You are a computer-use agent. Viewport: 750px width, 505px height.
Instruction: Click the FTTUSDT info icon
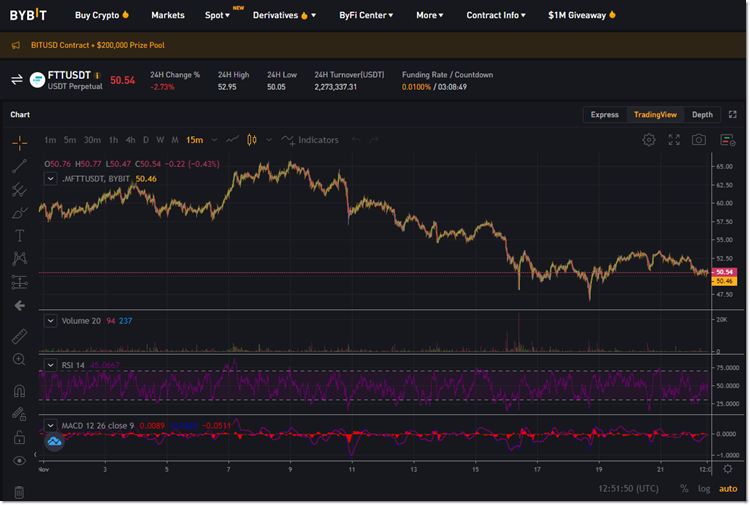(x=98, y=76)
